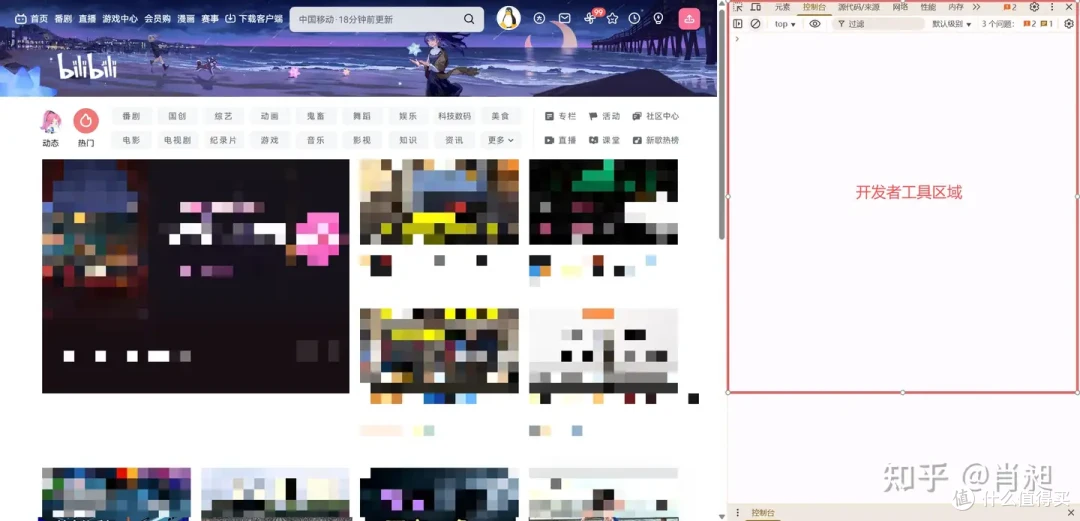Open the large featured carousel video
1080x521 pixels.
click(196, 276)
